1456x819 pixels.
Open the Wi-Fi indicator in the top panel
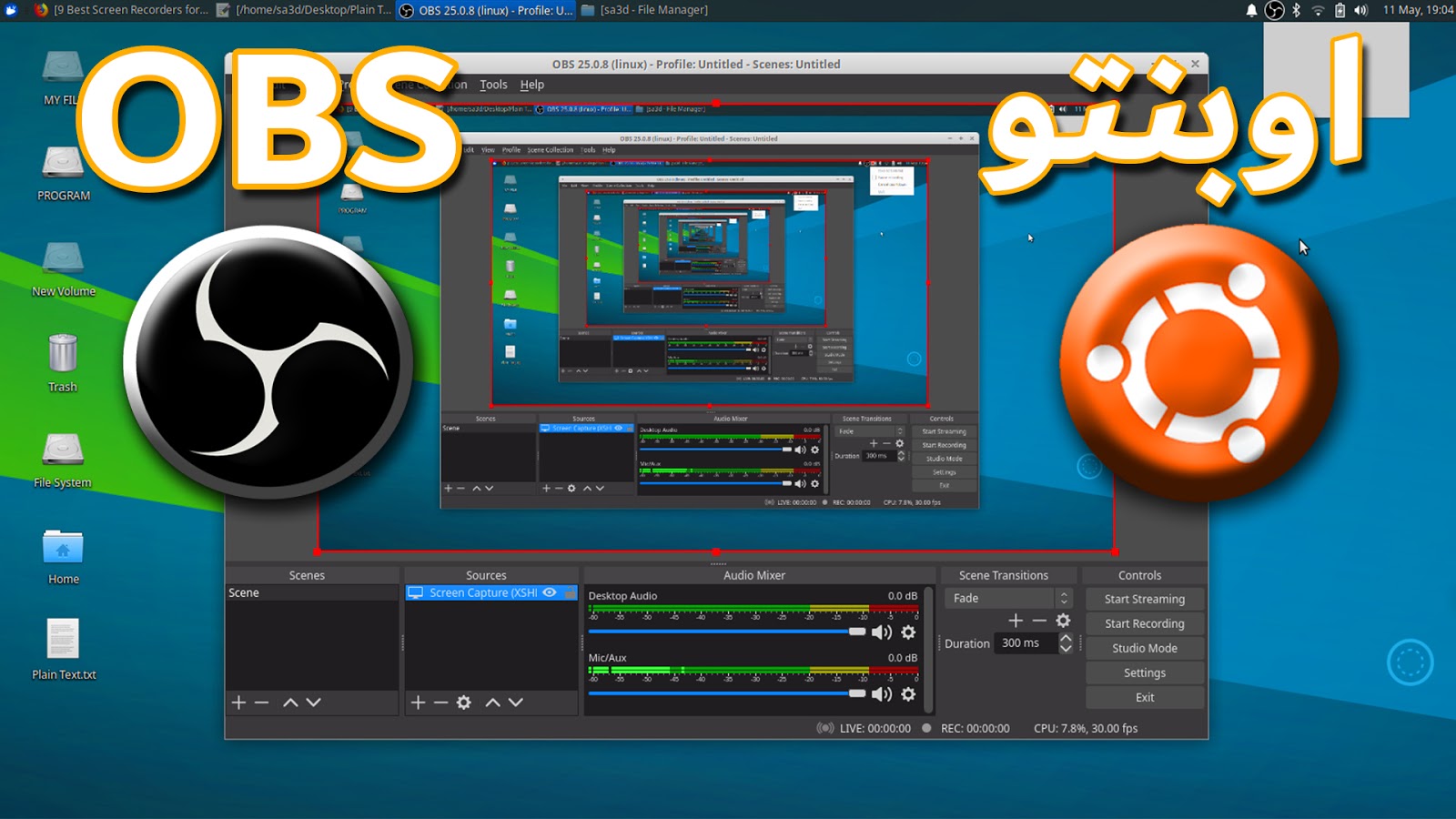point(1318,10)
